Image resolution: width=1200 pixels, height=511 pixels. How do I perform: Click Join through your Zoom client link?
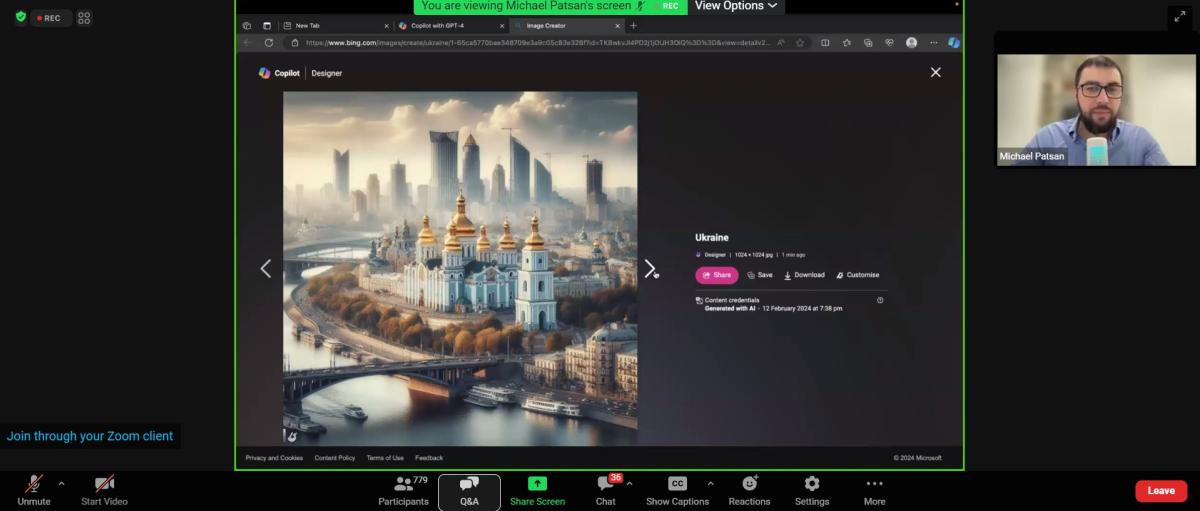(x=90, y=436)
